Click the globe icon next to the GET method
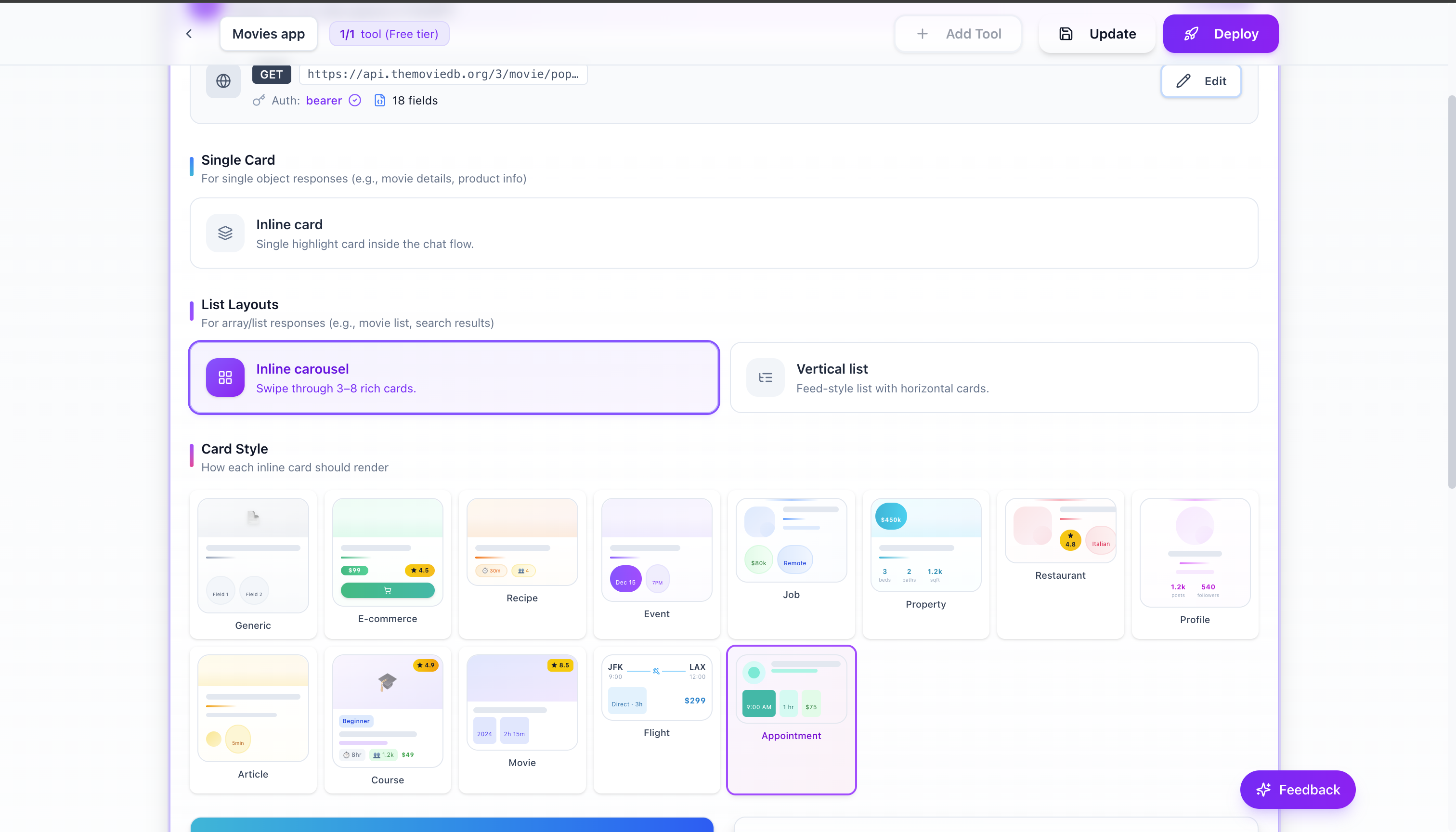The height and width of the screenshot is (832, 1456). click(223, 80)
